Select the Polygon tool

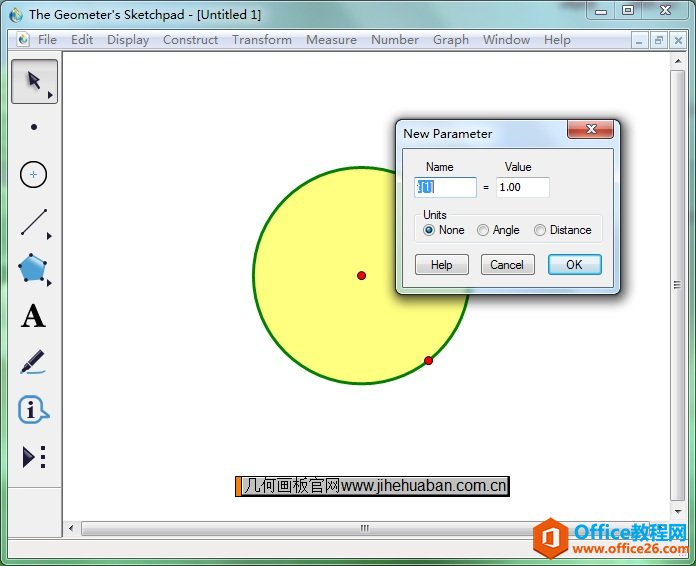pyautogui.click(x=34, y=269)
